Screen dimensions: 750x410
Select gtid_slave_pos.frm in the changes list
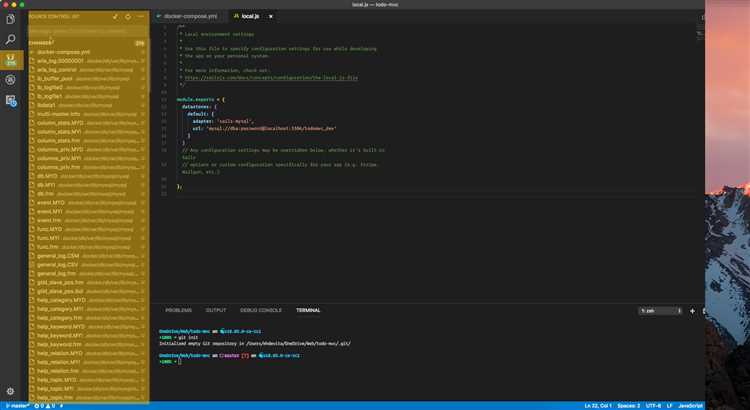pyautogui.click(x=88, y=282)
